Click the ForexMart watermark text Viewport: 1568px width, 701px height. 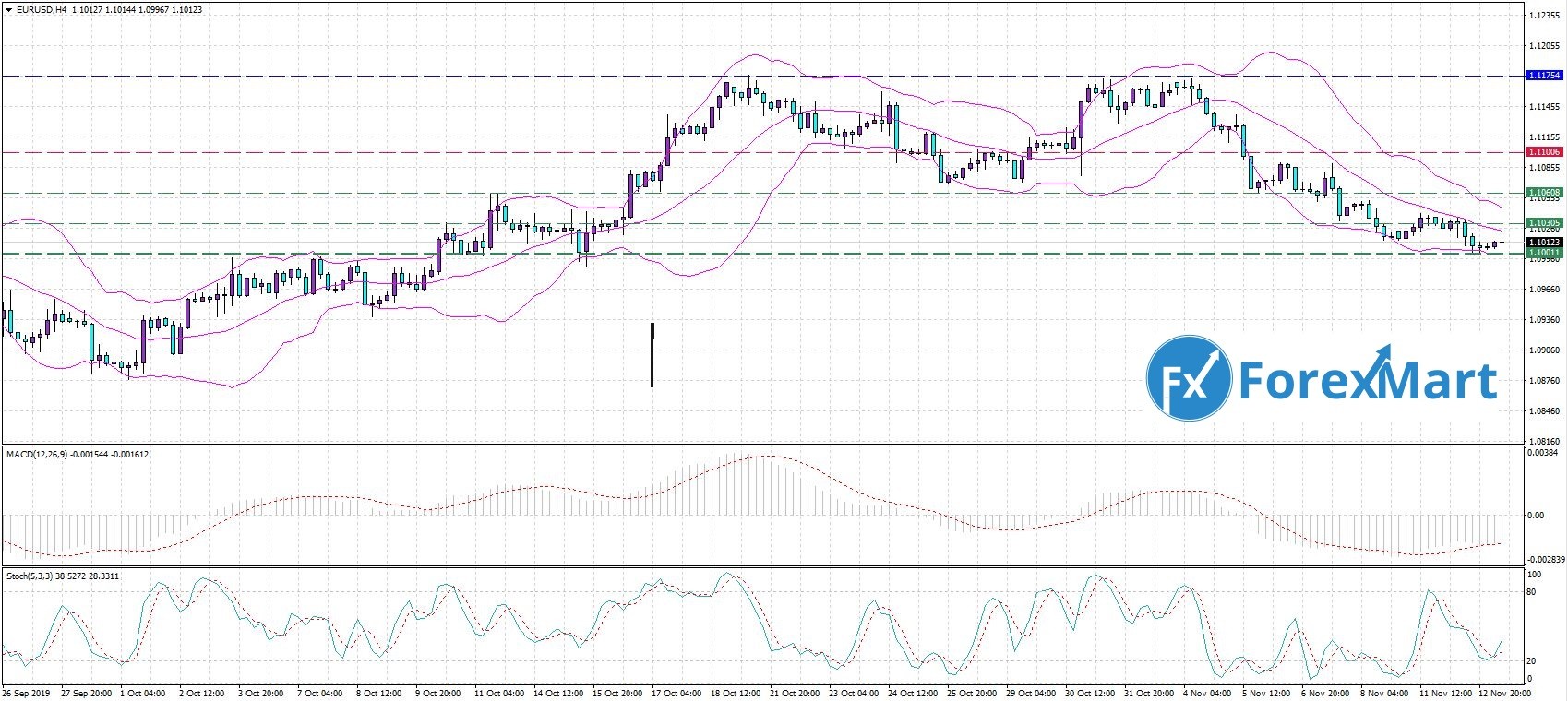[x=1367, y=379]
